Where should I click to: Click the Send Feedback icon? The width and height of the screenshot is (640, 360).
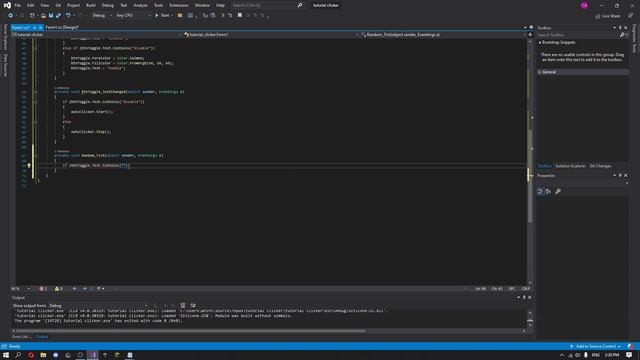click(x=631, y=16)
